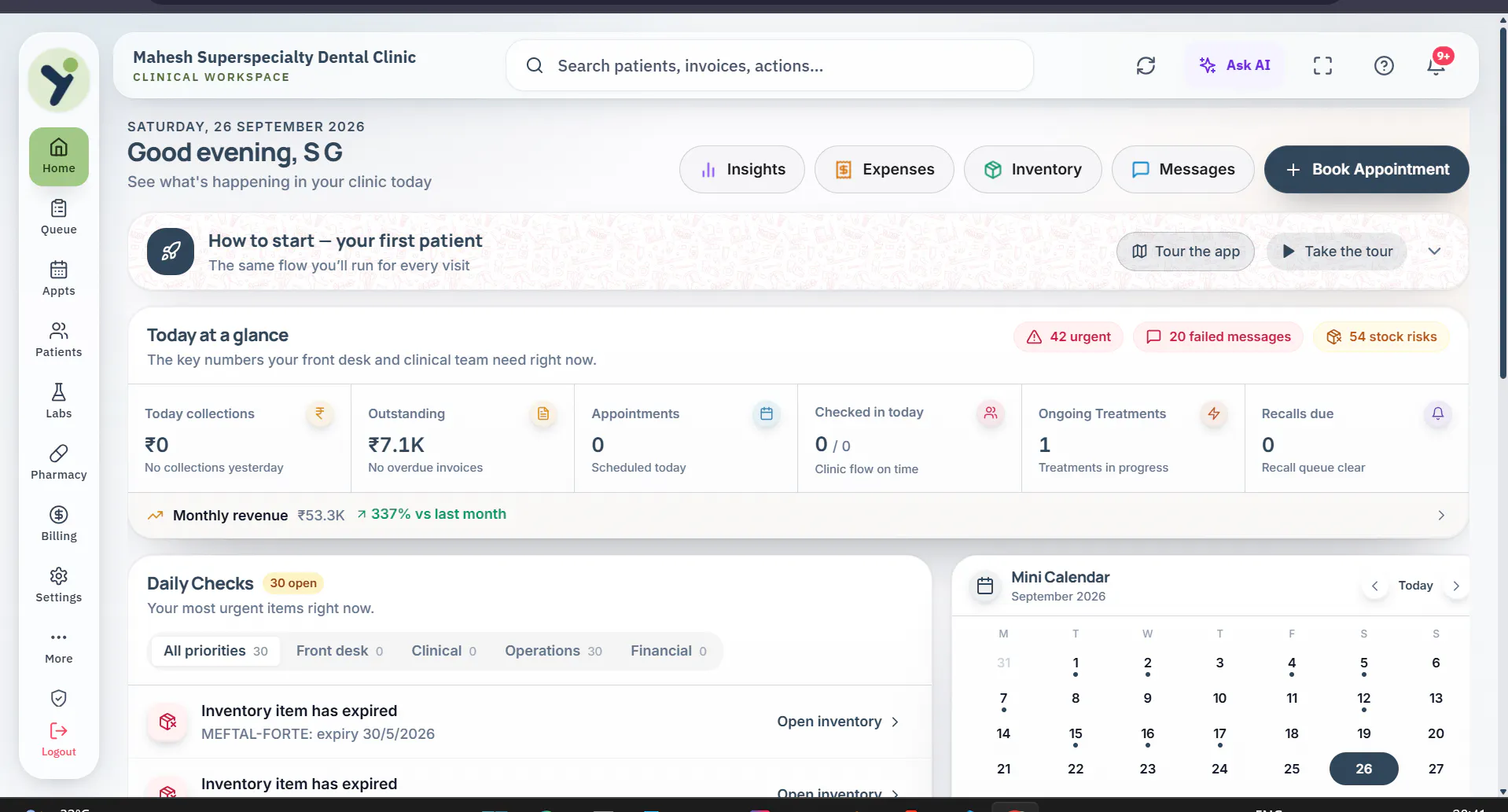Open Labs from the sidebar

(x=59, y=402)
